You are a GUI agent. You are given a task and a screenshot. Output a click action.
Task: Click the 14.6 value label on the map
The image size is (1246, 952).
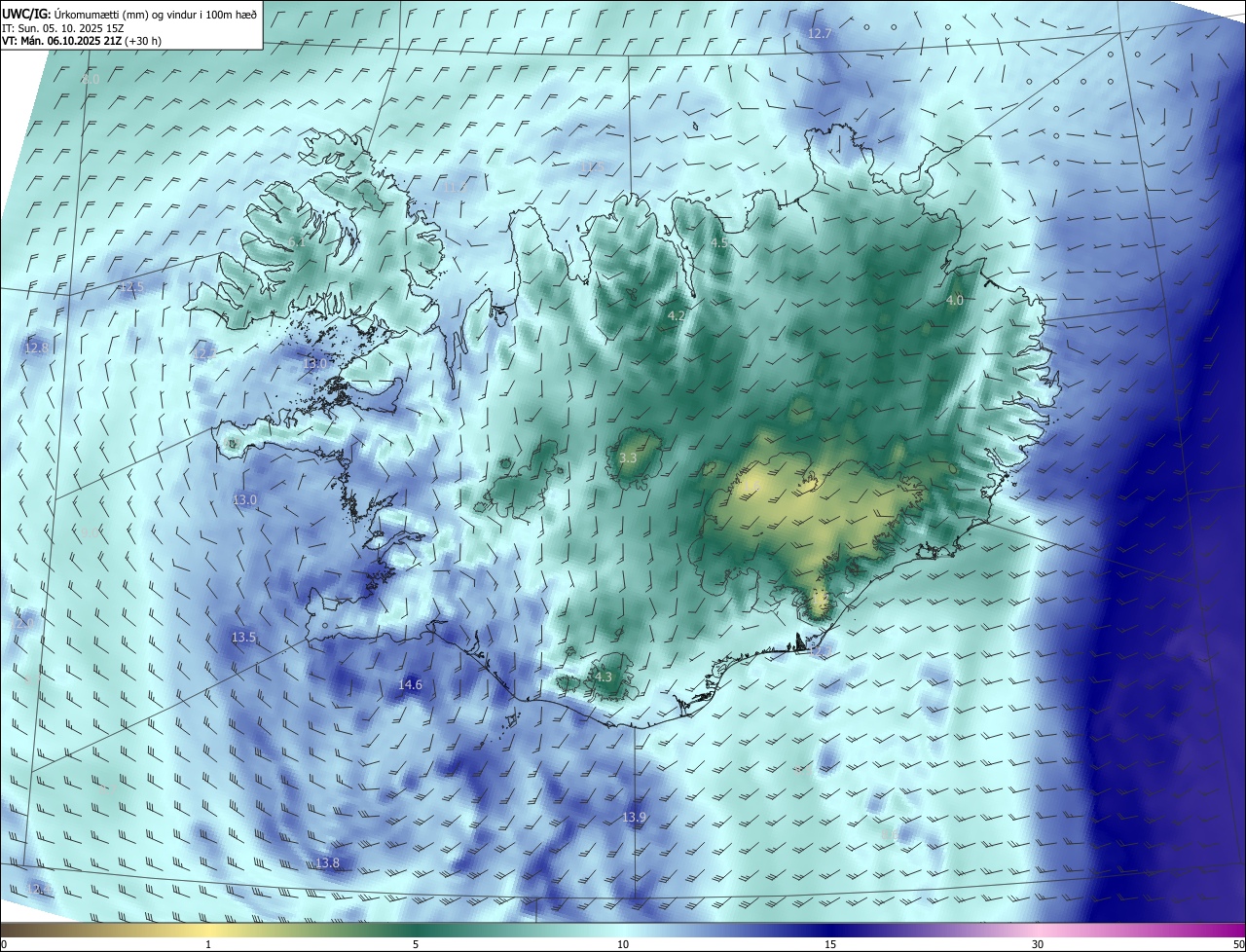(410, 685)
